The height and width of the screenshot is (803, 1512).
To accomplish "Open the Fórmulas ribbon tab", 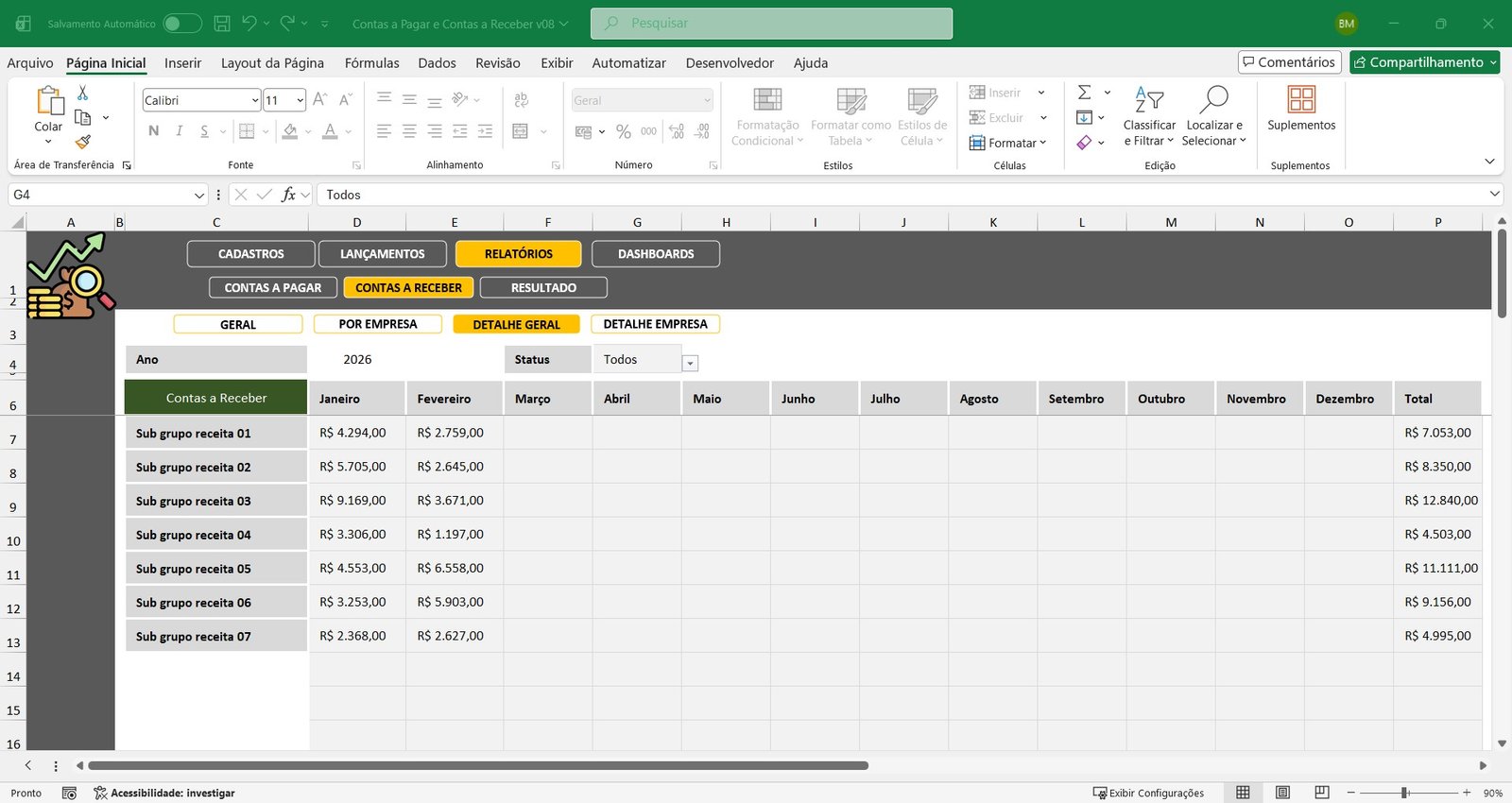I will [x=371, y=63].
